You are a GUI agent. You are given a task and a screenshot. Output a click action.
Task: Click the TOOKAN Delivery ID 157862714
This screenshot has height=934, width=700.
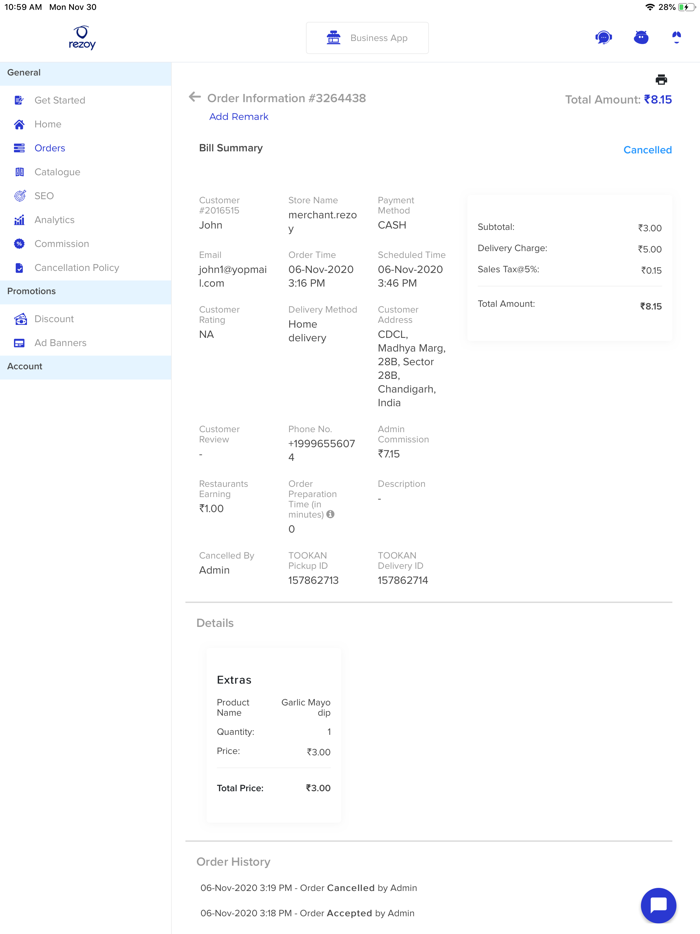click(x=403, y=580)
